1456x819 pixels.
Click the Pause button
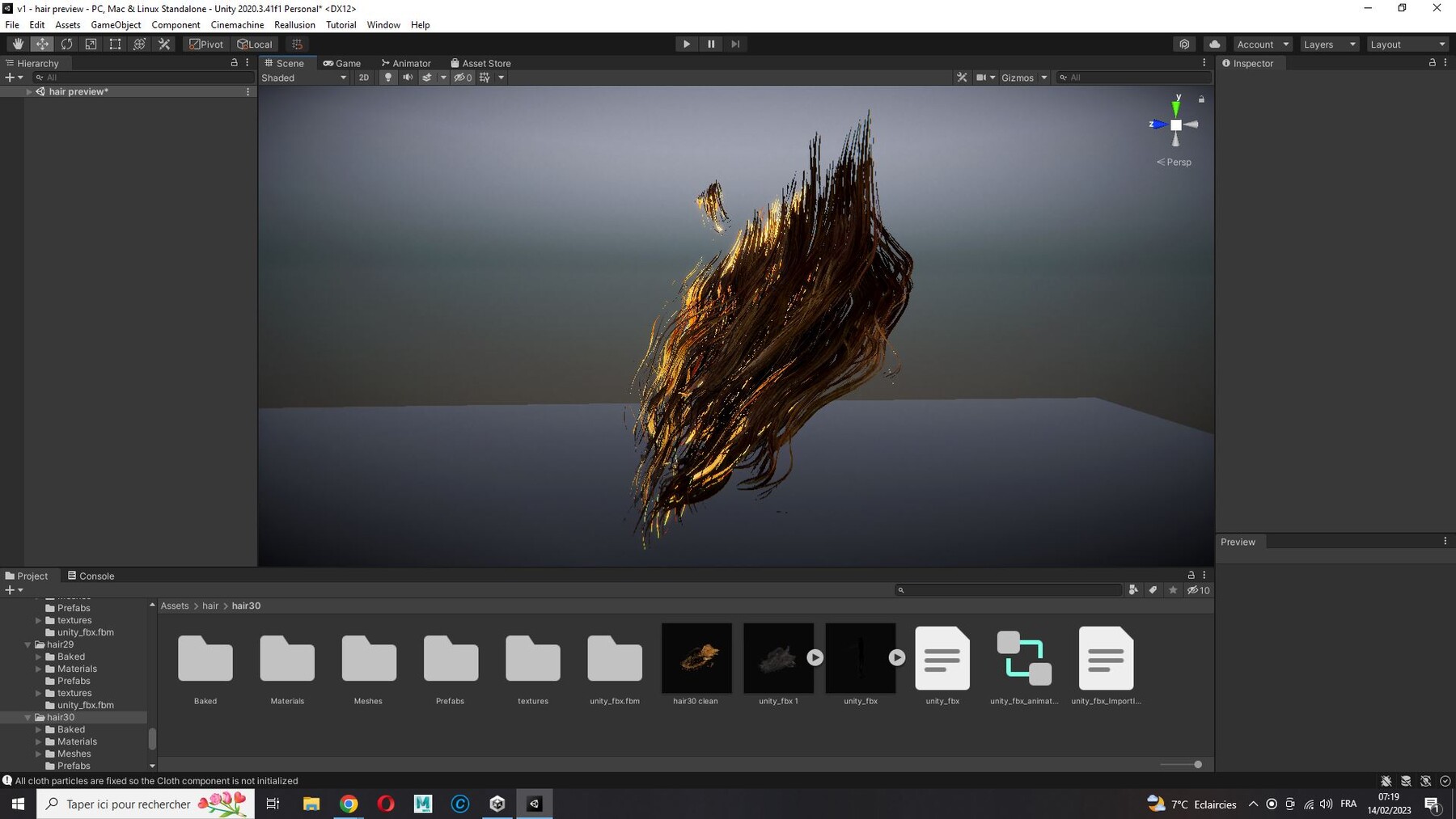click(x=711, y=44)
